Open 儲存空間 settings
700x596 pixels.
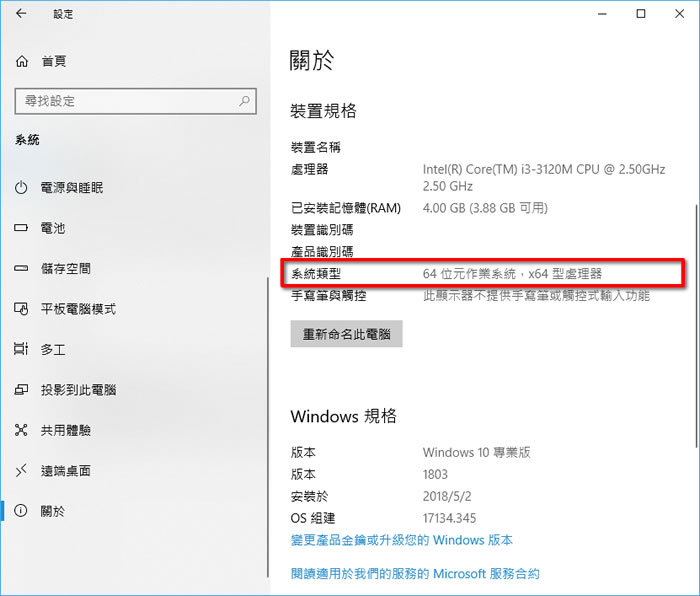point(66,269)
